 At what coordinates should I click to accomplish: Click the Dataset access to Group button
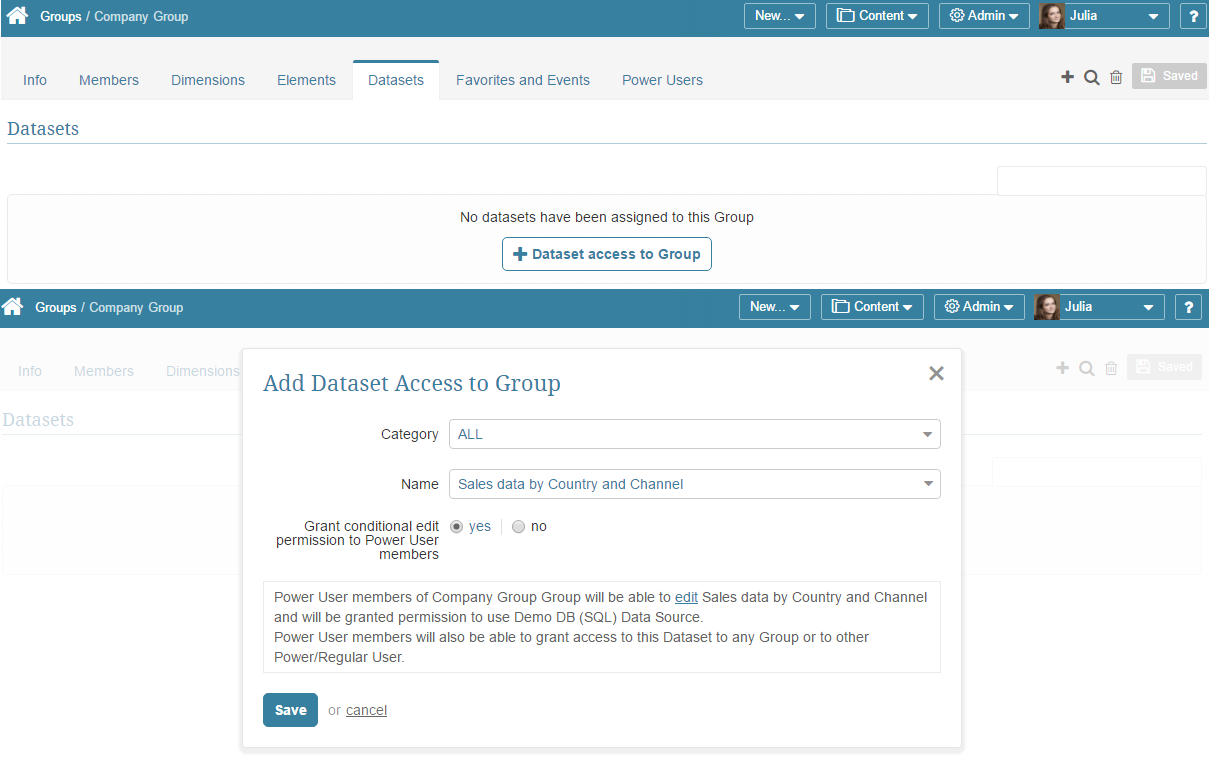[606, 254]
